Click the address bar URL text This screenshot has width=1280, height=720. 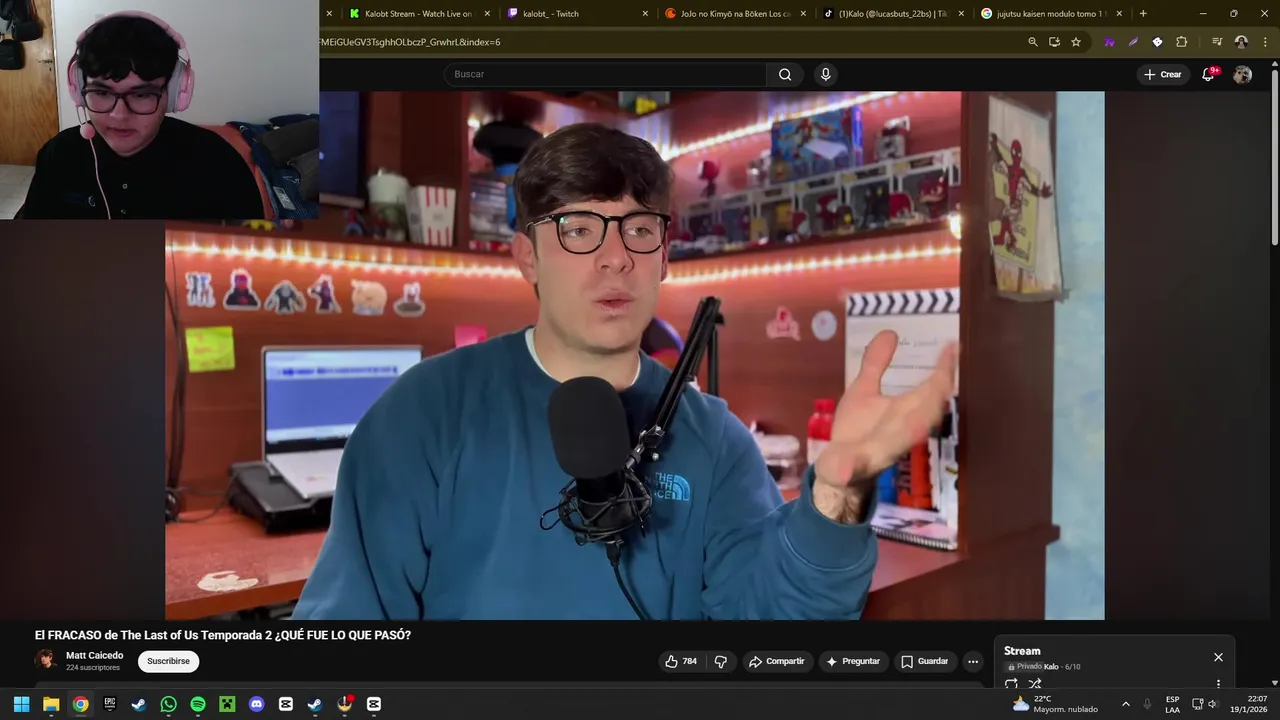tap(410, 42)
